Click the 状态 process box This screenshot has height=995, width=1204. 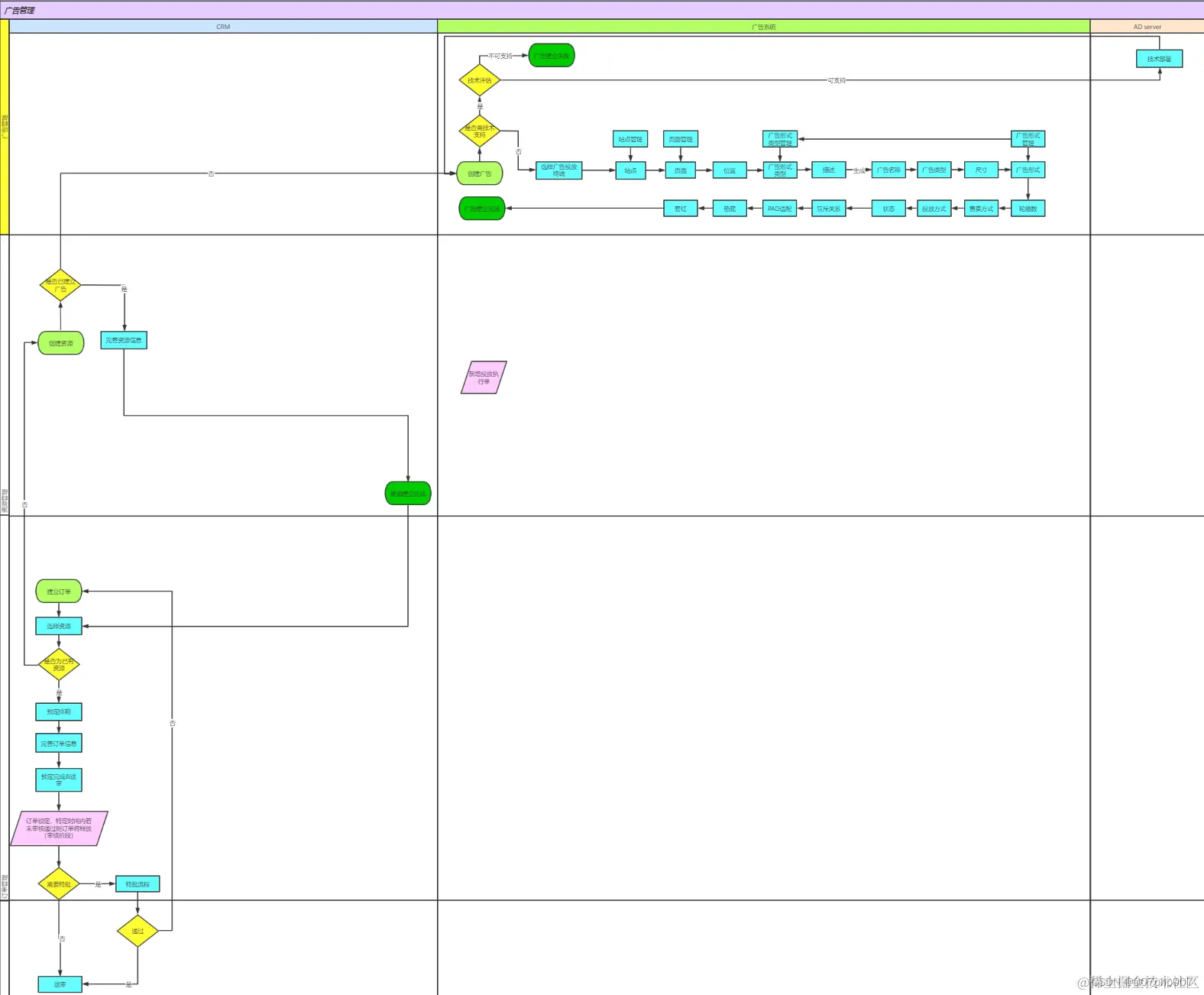(888, 209)
